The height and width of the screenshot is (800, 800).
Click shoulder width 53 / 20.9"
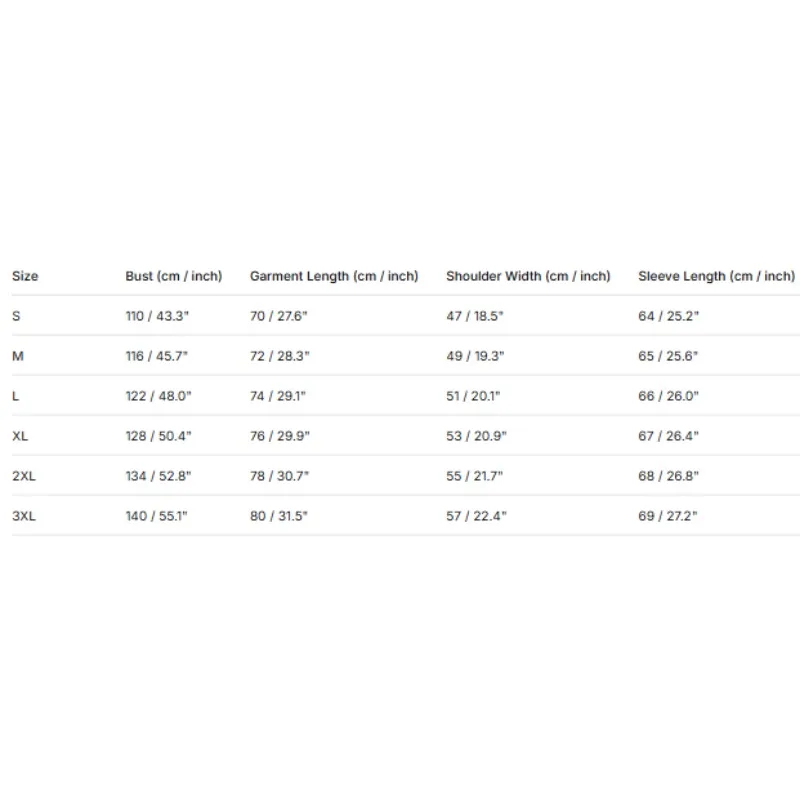pyautogui.click(x=477, y=436)
